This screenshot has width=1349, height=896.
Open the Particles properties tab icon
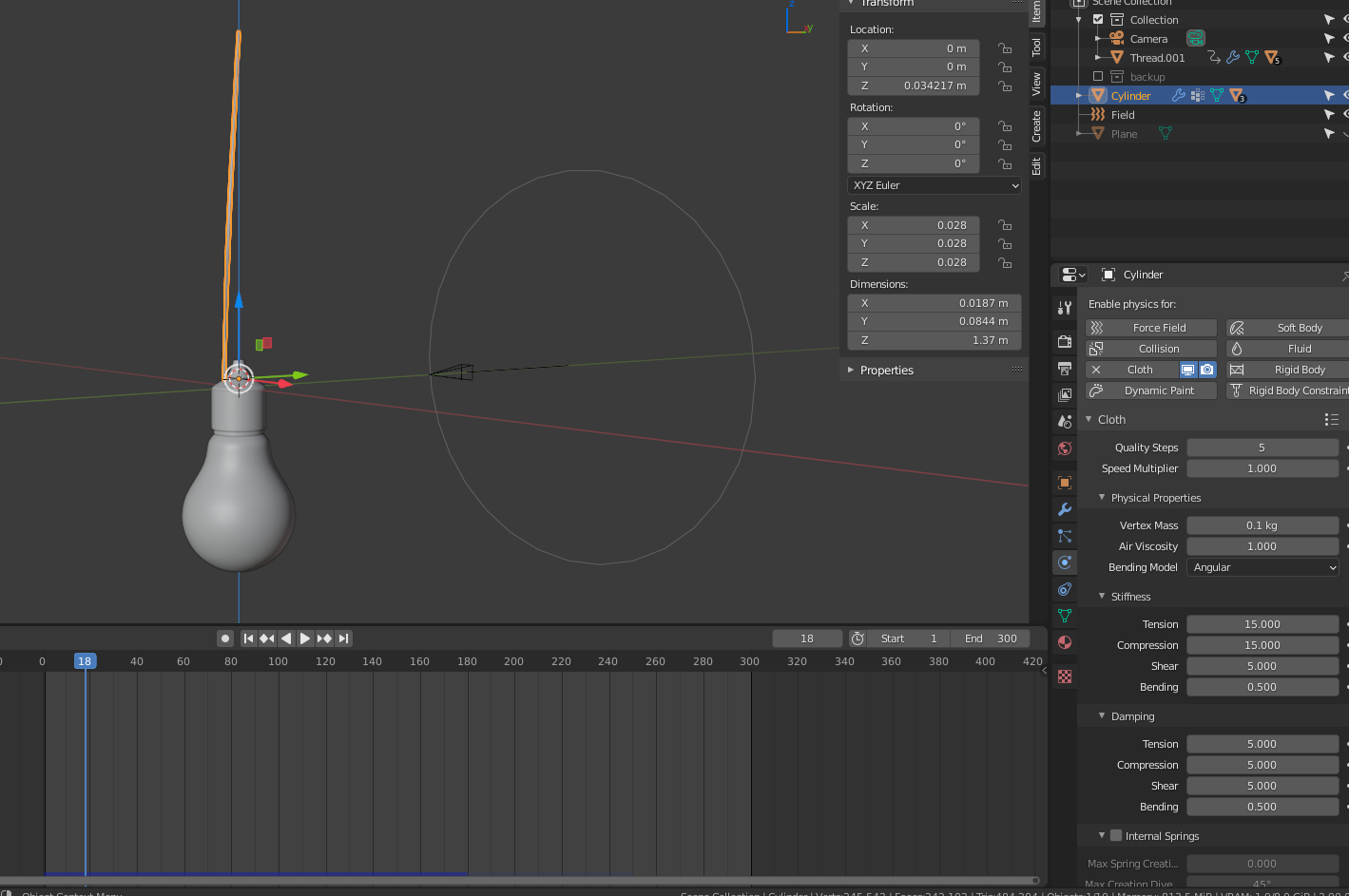[x=1065, y=536]
